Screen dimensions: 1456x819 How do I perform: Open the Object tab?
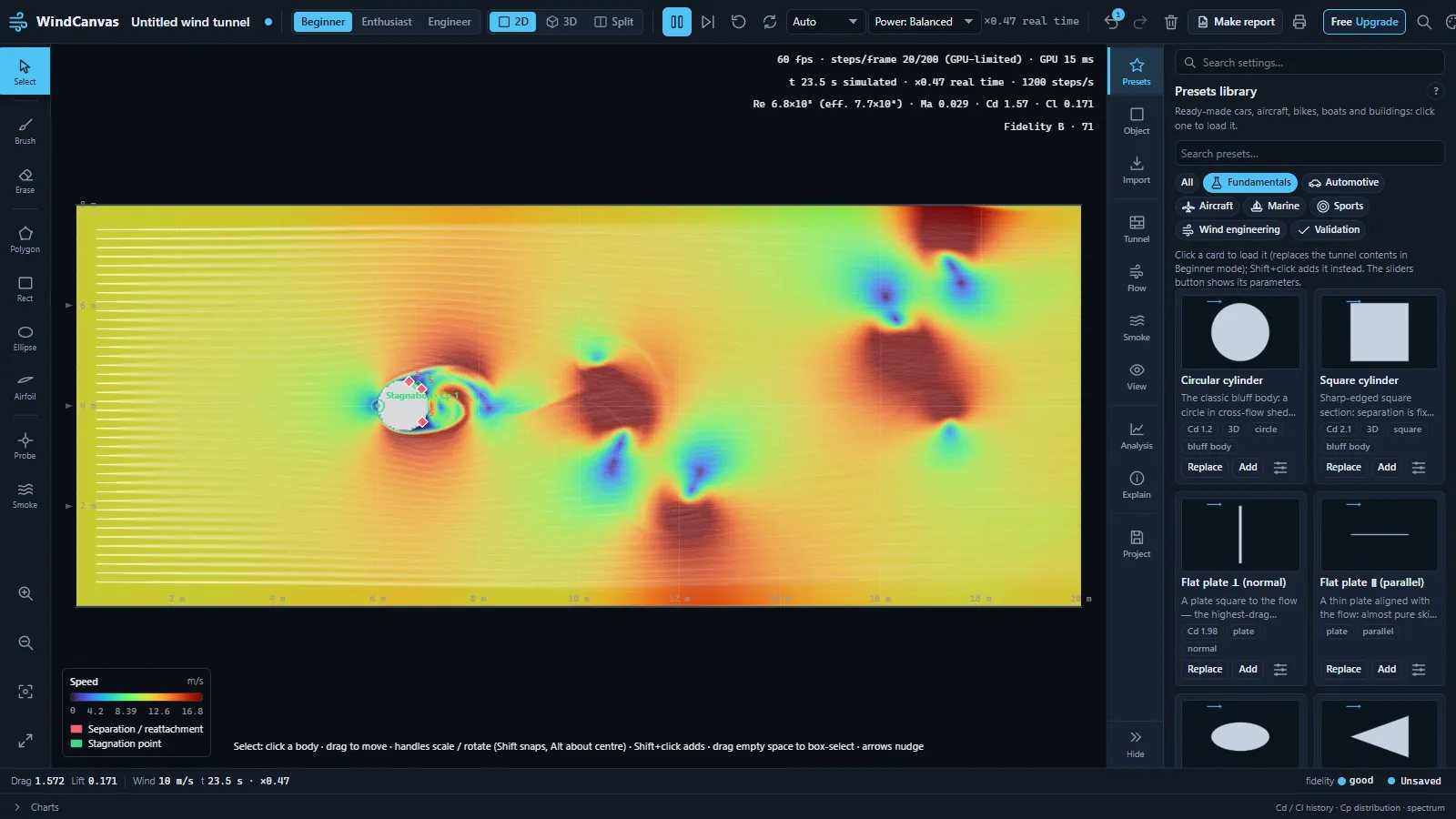click(x=1137, y=121)
